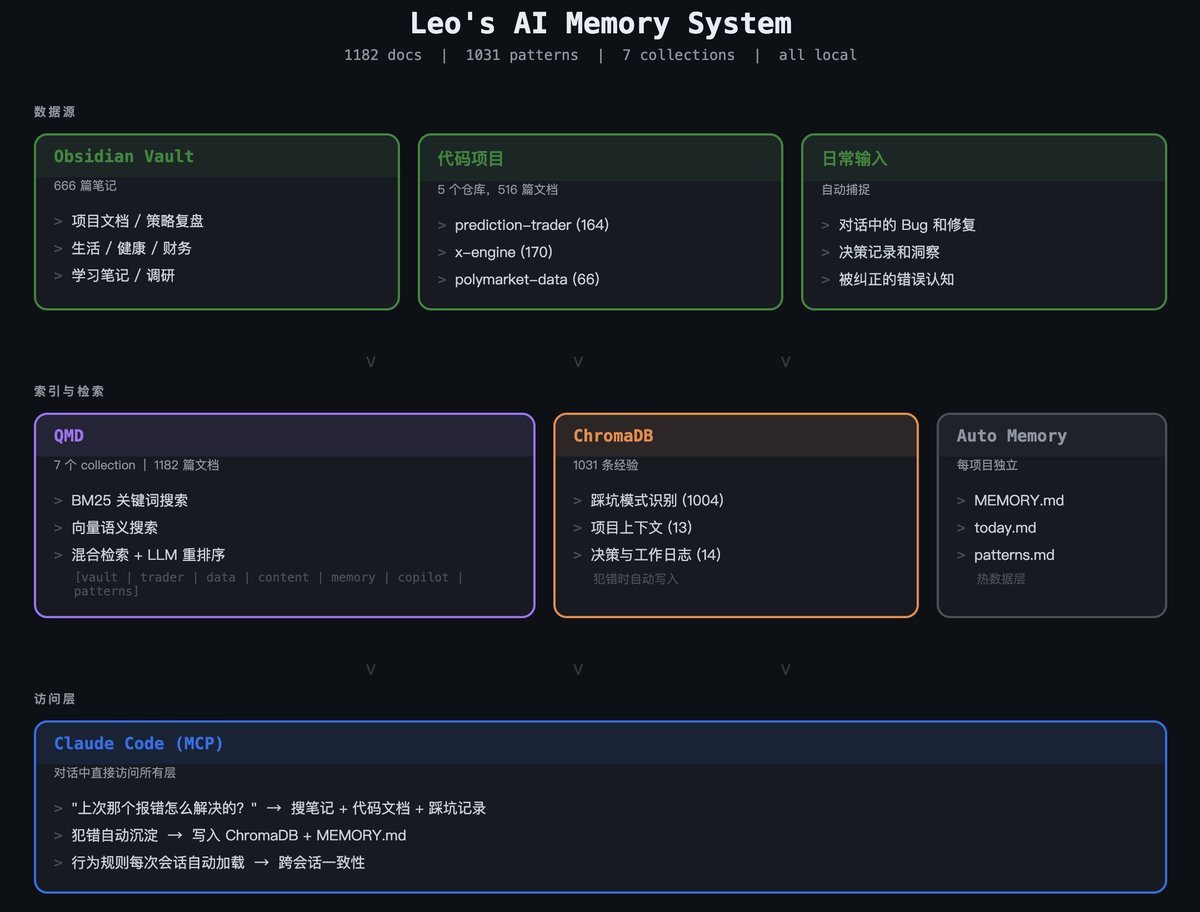Click the arrow icon before patterns.md
Image resolution: width=1200 pixels, height=912 pixels.
(961, 555)
